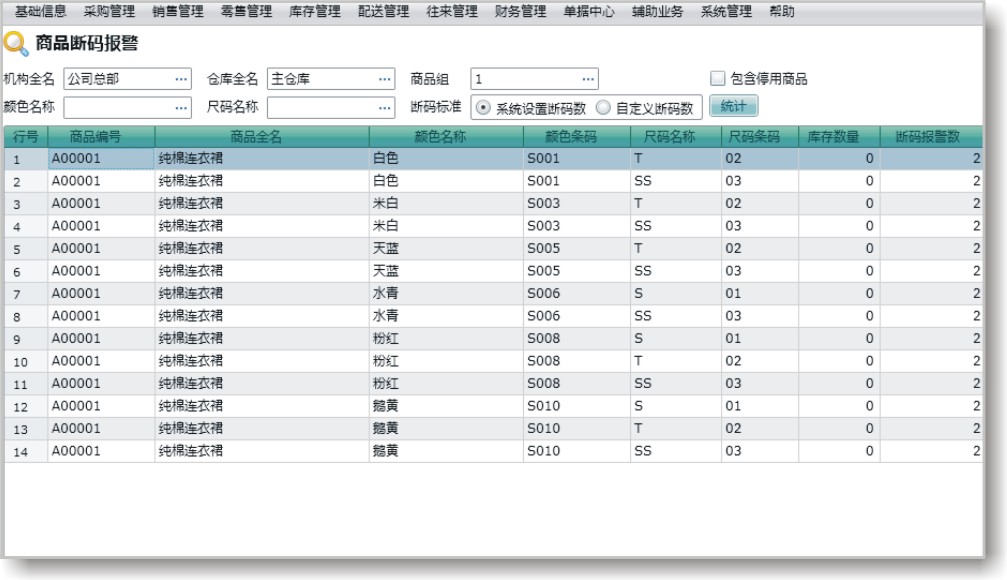Open the 零售管理 menu
Image resolution: width=1007 pixels, height=580 pixels.
247,11
